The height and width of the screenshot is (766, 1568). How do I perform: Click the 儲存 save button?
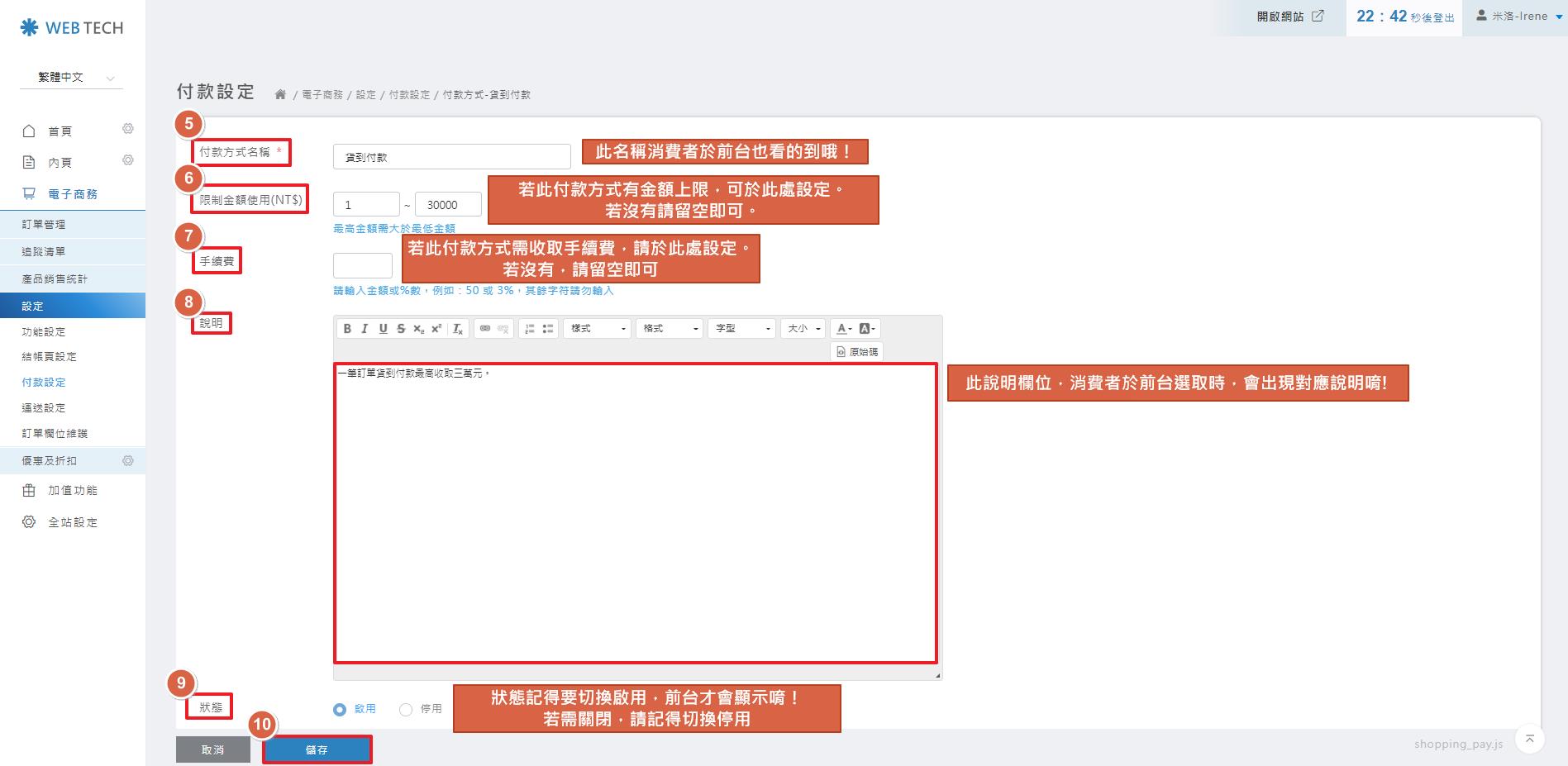(x=317, y=749)
